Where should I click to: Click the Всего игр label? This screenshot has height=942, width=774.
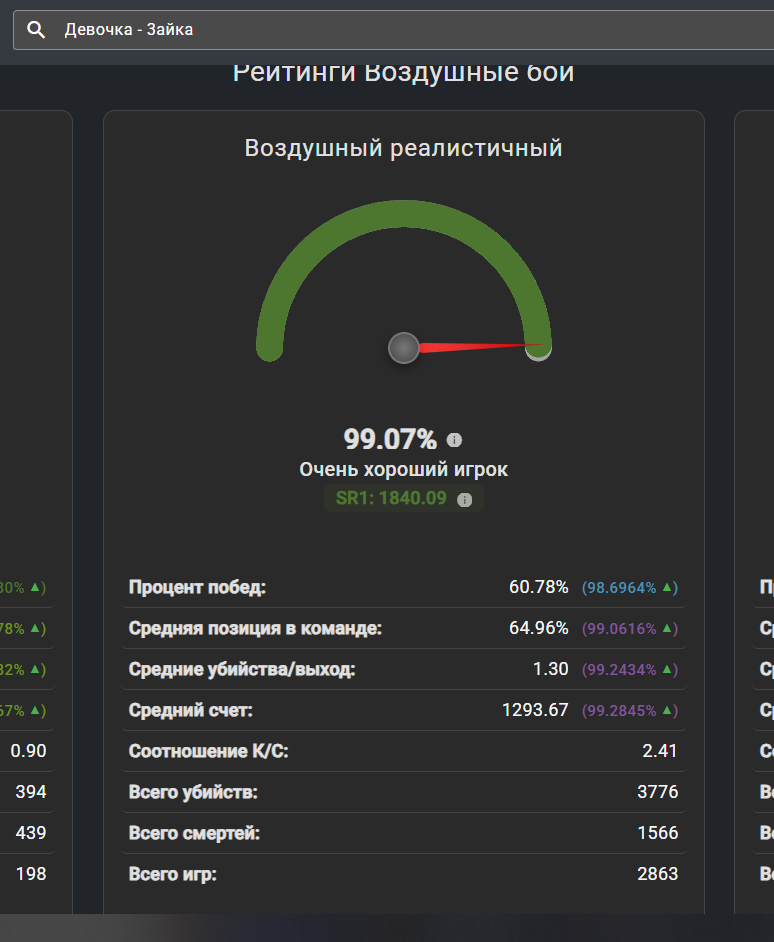point(172,874)
